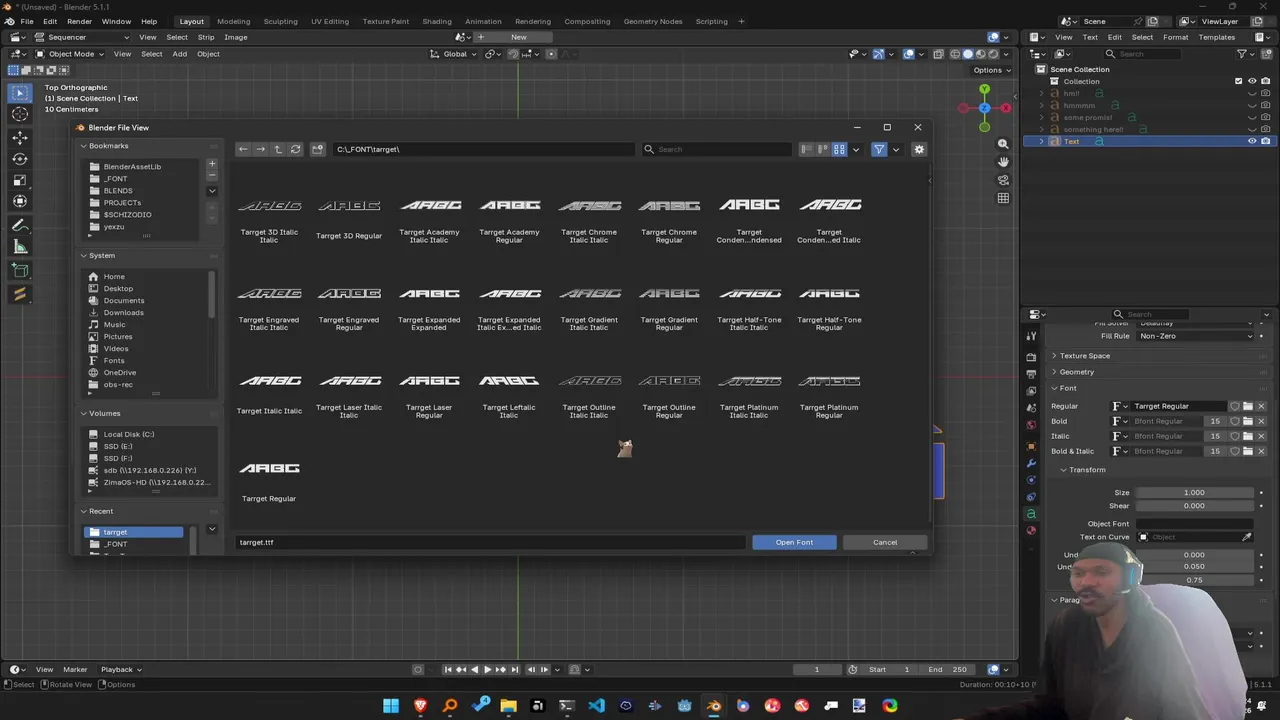Open File Explorer from taskbar
Viewport: 1280px width, 720px height.
[508, 706]
